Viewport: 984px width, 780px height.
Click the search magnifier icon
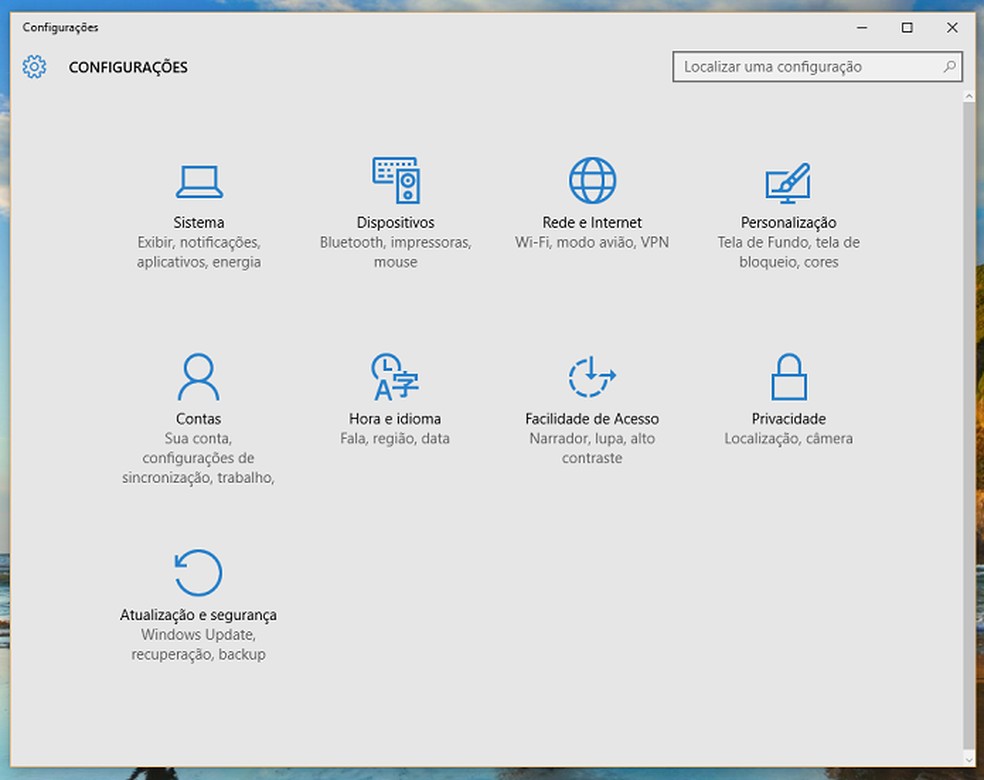click(949, 67)
